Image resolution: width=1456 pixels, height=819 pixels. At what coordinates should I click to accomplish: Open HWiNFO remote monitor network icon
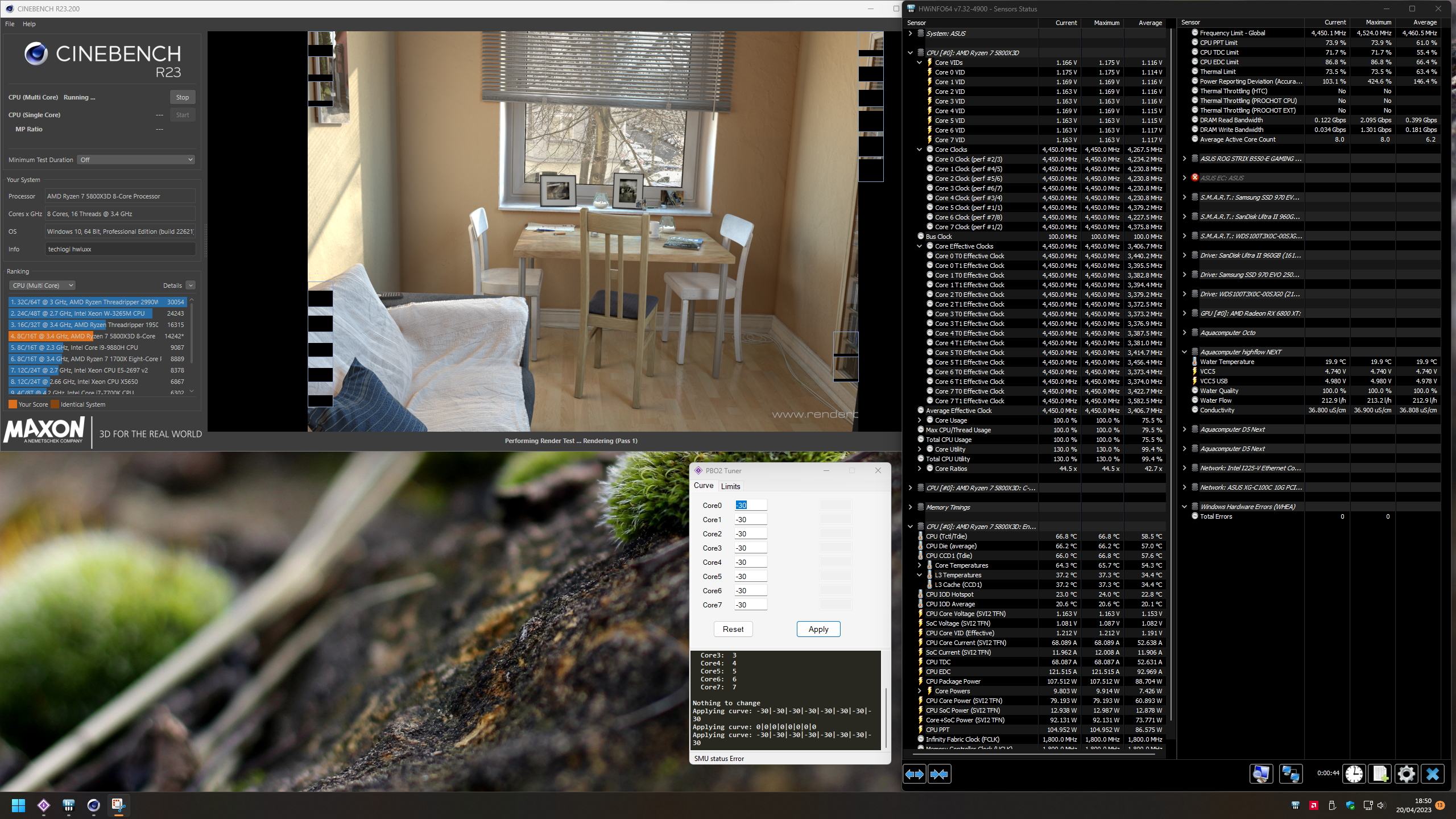pyautogui.click(x=1290, y=774)
